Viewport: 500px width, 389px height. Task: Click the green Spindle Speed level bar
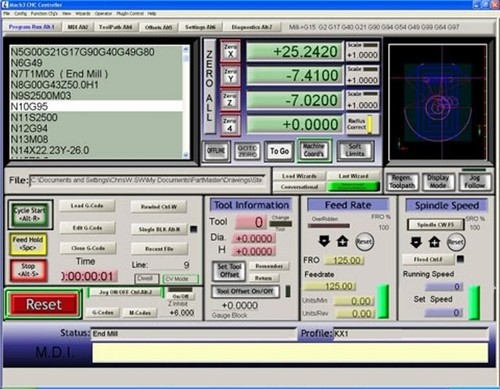pos(474,303)
